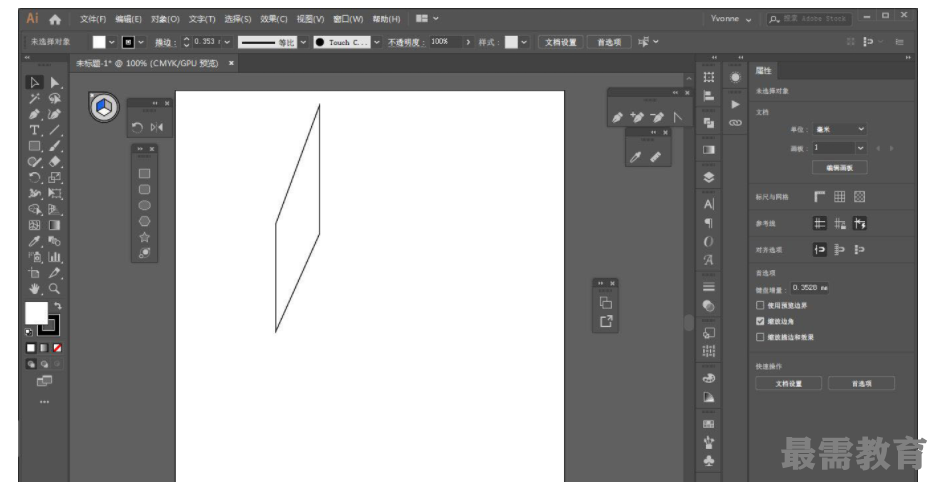Open the stroke weight dropdown arrow
The image size is (933, 493).
pos(227,42)
